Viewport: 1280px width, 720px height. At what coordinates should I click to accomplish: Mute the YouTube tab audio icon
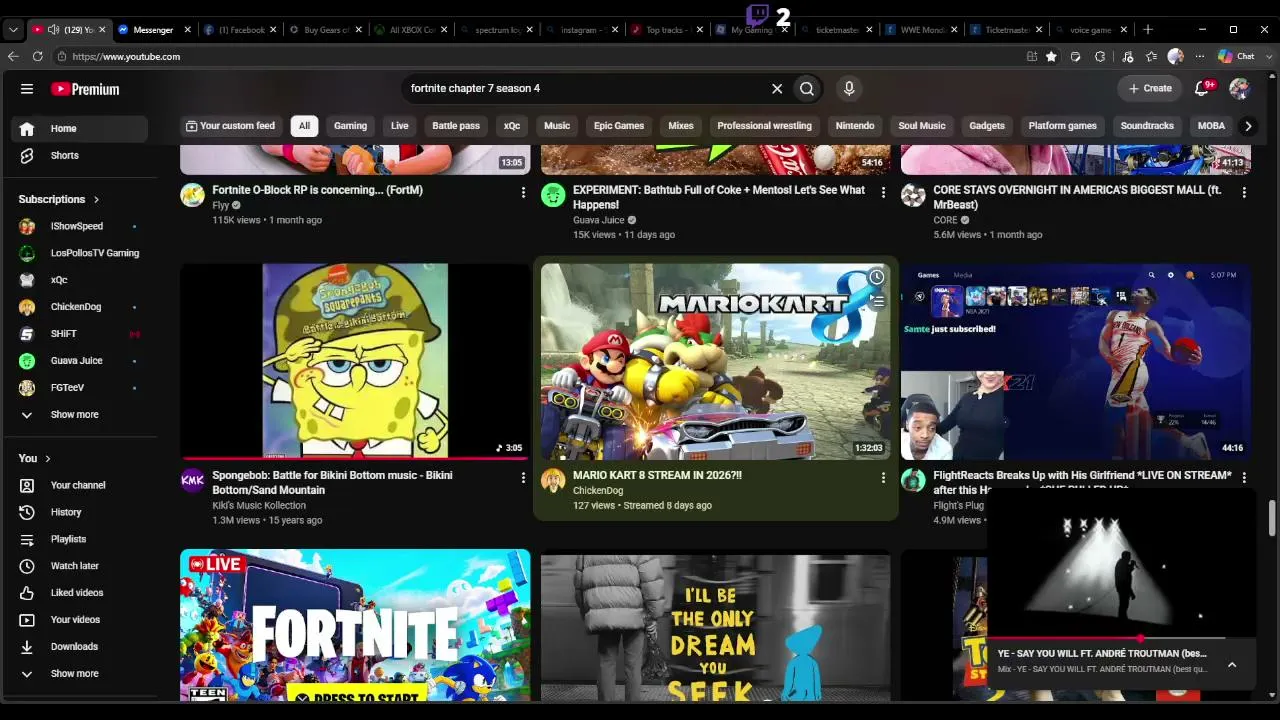tap(53, 30)
